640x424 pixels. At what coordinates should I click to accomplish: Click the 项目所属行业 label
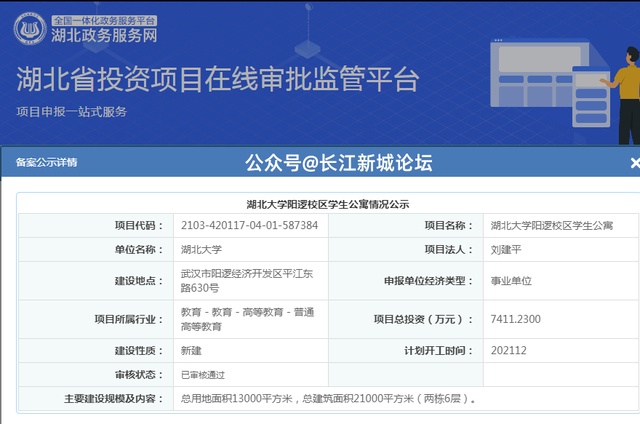pos(129,319)
